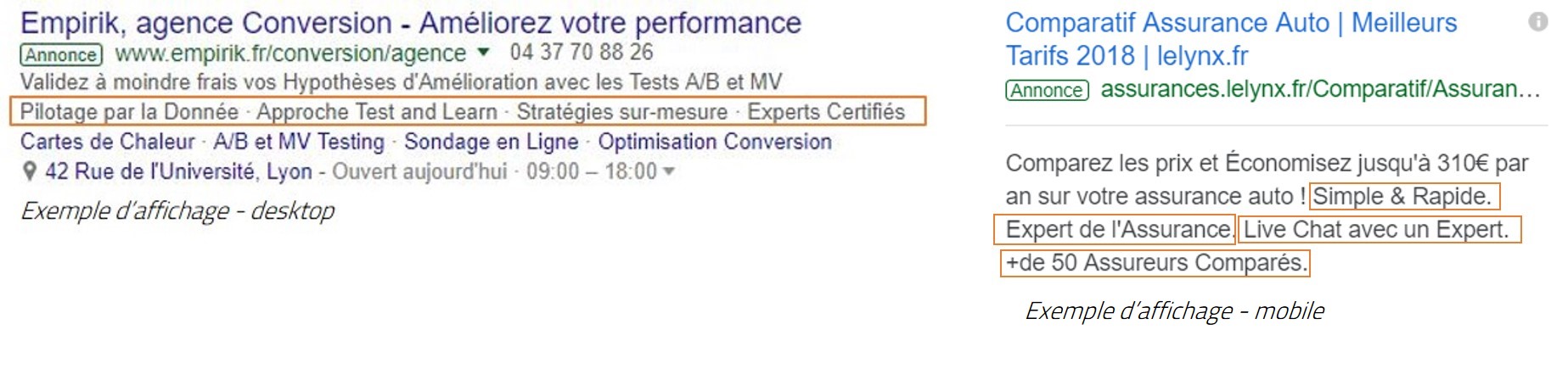Image resolution: width=1568 pixels, height=369 pixels.
Task: Click the green Annonce badge beside empirik.fr
Action: [61, 55]
